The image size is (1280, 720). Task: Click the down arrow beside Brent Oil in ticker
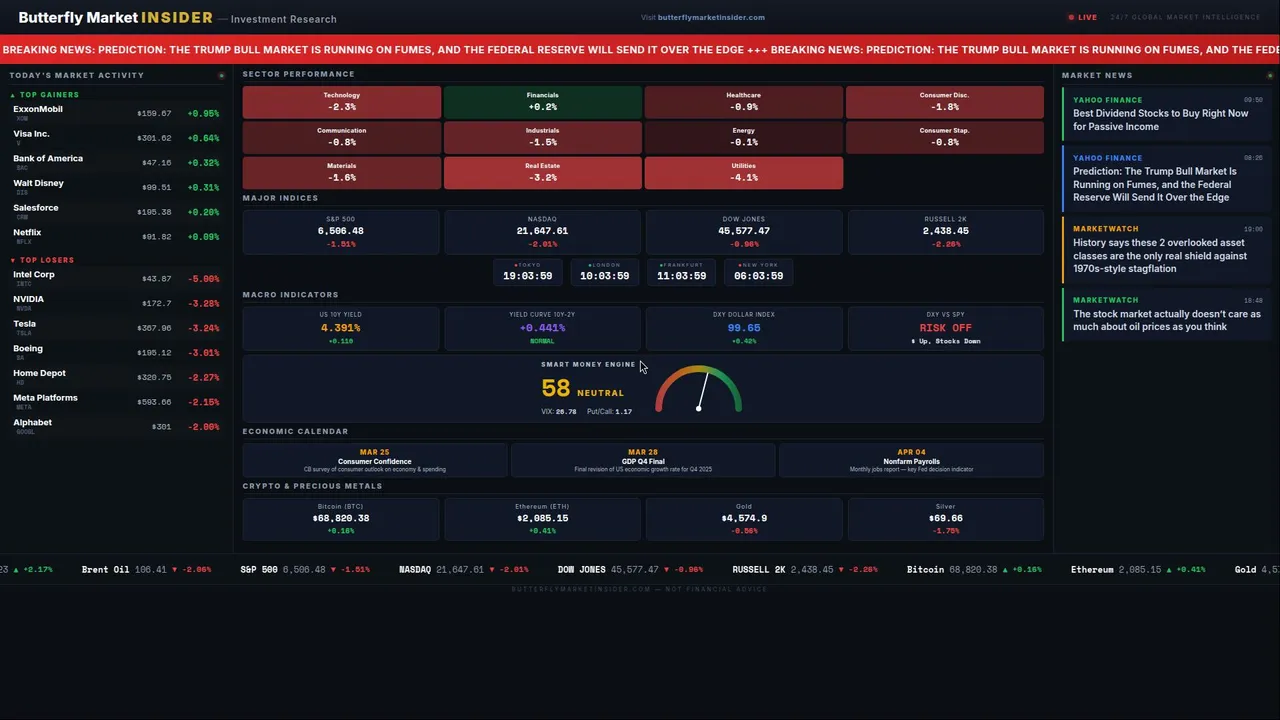coord(175,570)
